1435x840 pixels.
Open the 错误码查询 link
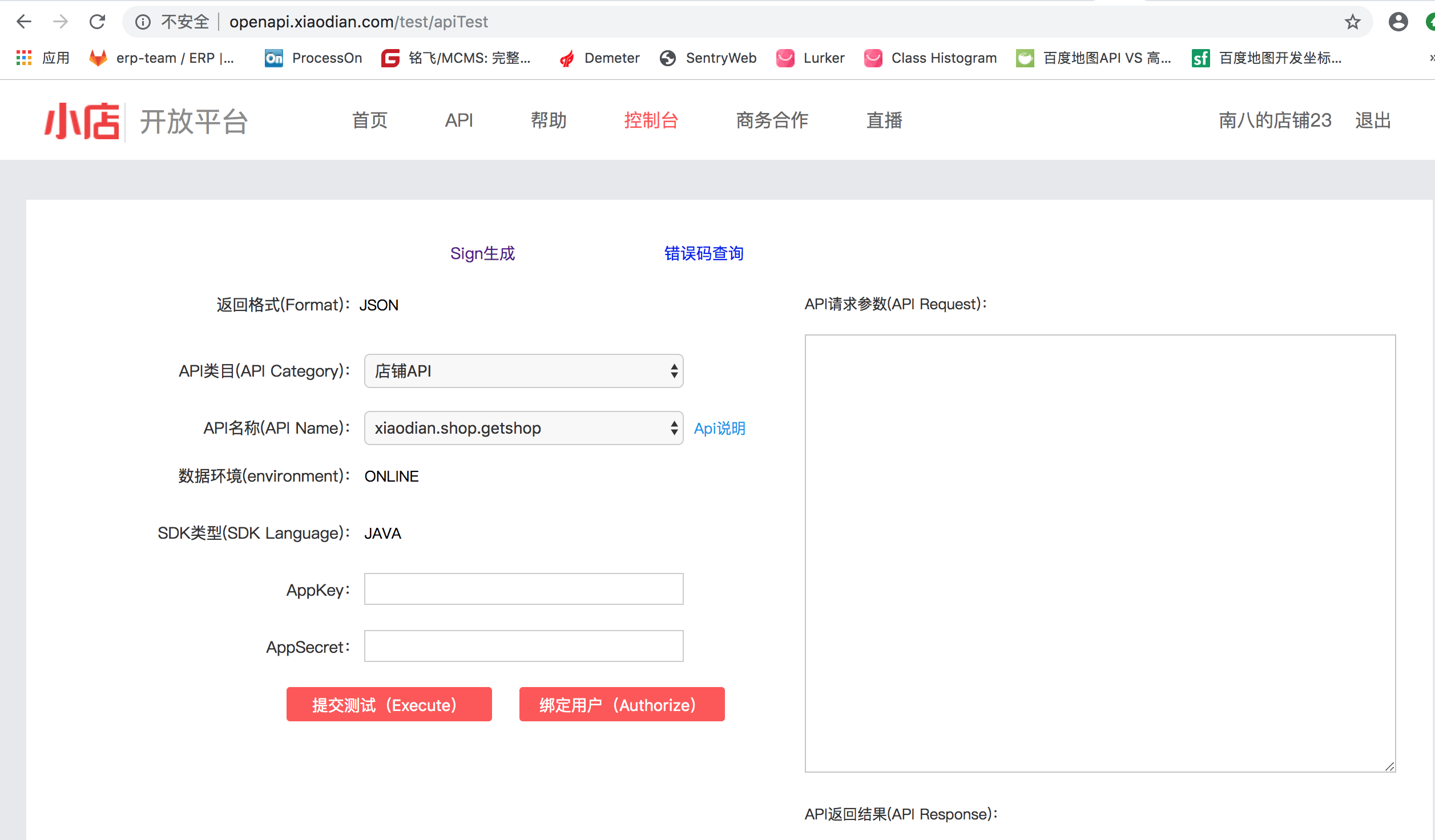click(x=704, y=253)
